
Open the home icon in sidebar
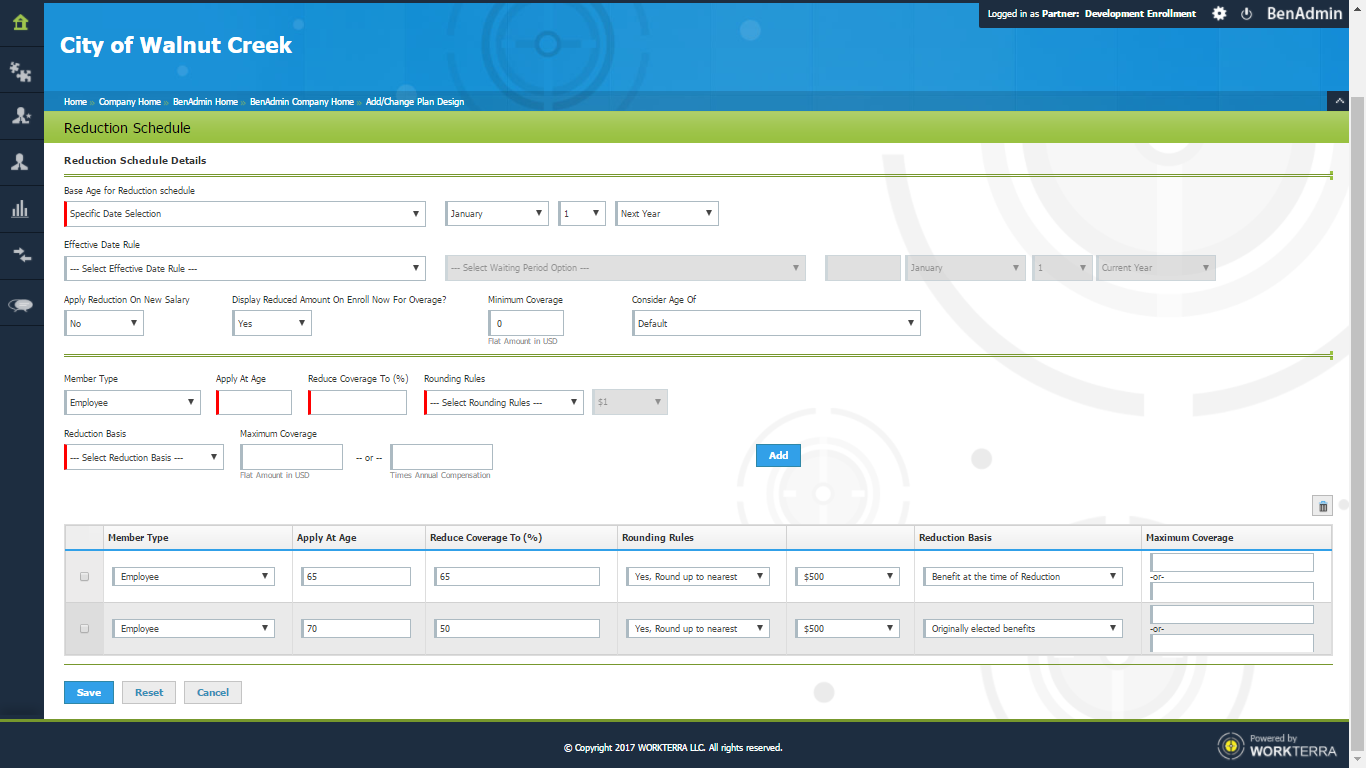point(20,22)
